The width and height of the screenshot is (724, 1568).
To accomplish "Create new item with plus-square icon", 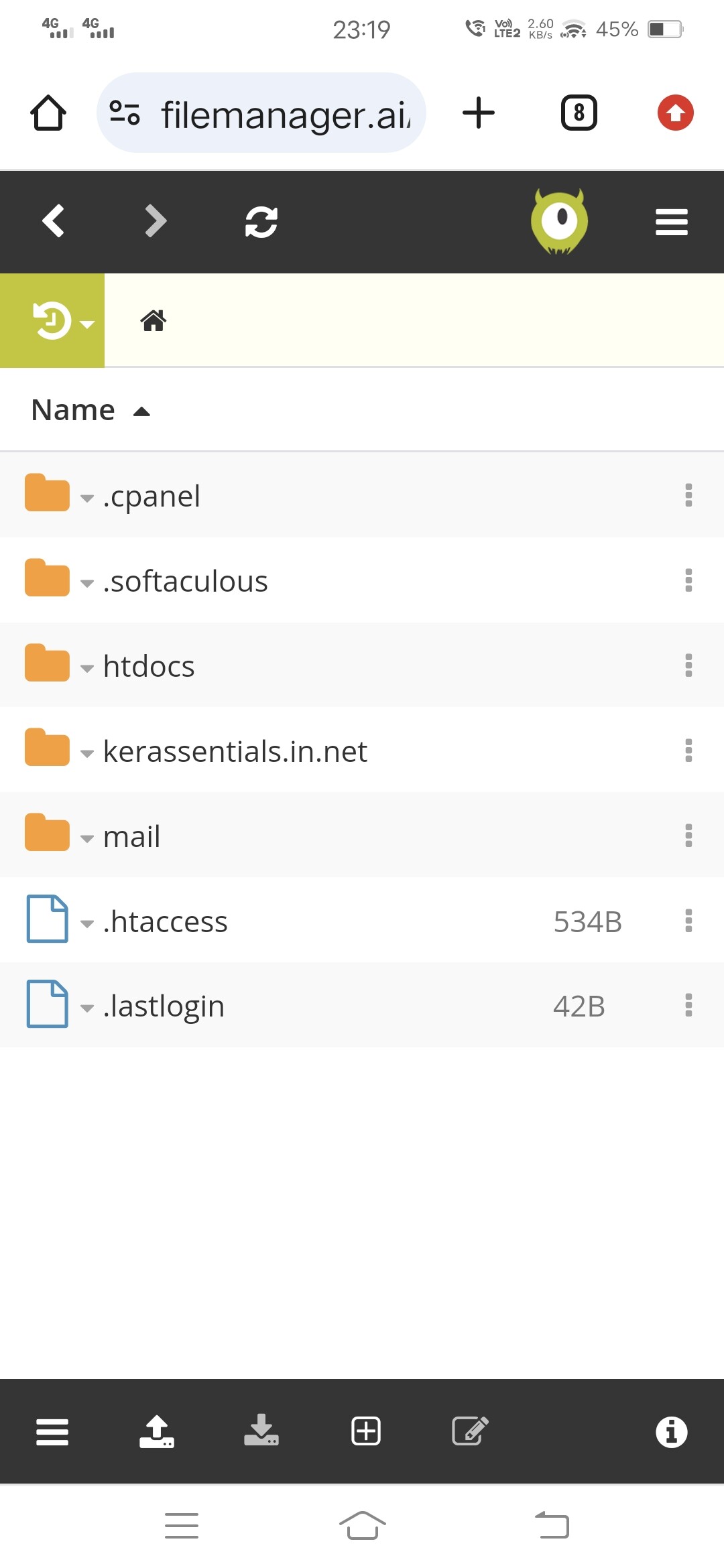I will (366, 1431).
